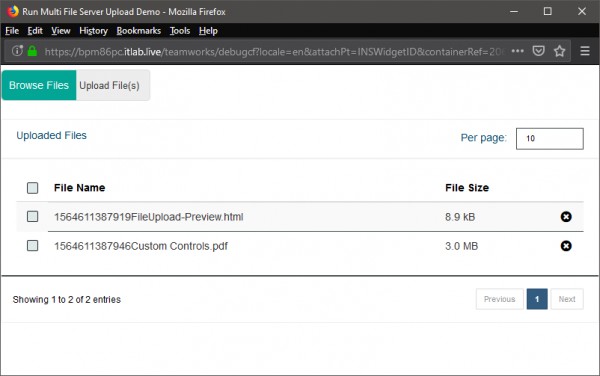Select page 1 in pagination
The width and height of the screenshot is (600, 376).
tap(537, 299)
